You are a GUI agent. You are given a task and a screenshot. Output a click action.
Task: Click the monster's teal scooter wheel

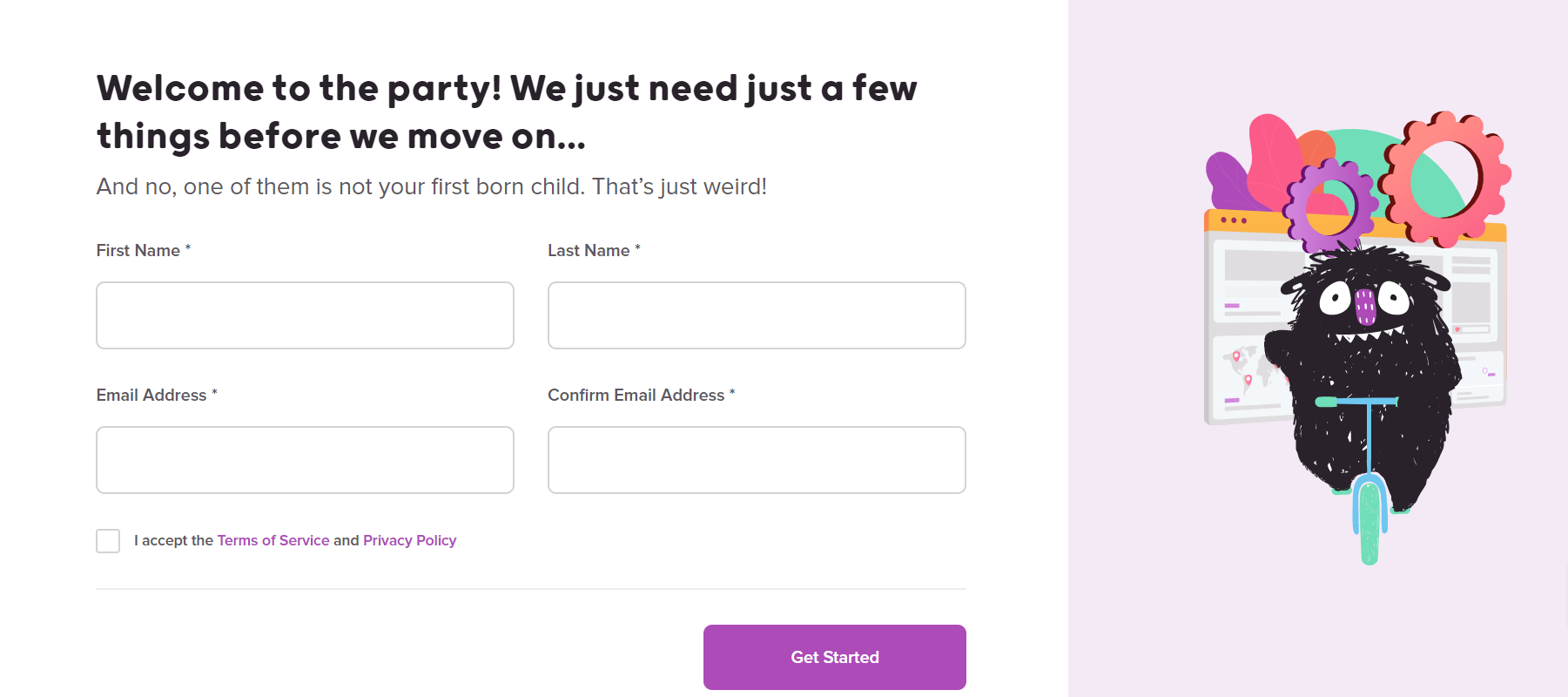coord(1369,521)
